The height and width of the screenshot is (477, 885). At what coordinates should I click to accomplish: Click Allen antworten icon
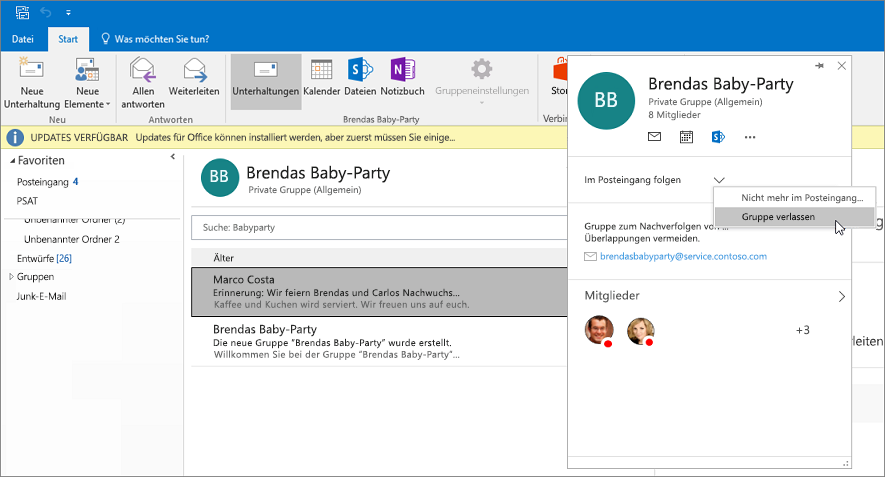pyautogui.click(x=143, y=69)
